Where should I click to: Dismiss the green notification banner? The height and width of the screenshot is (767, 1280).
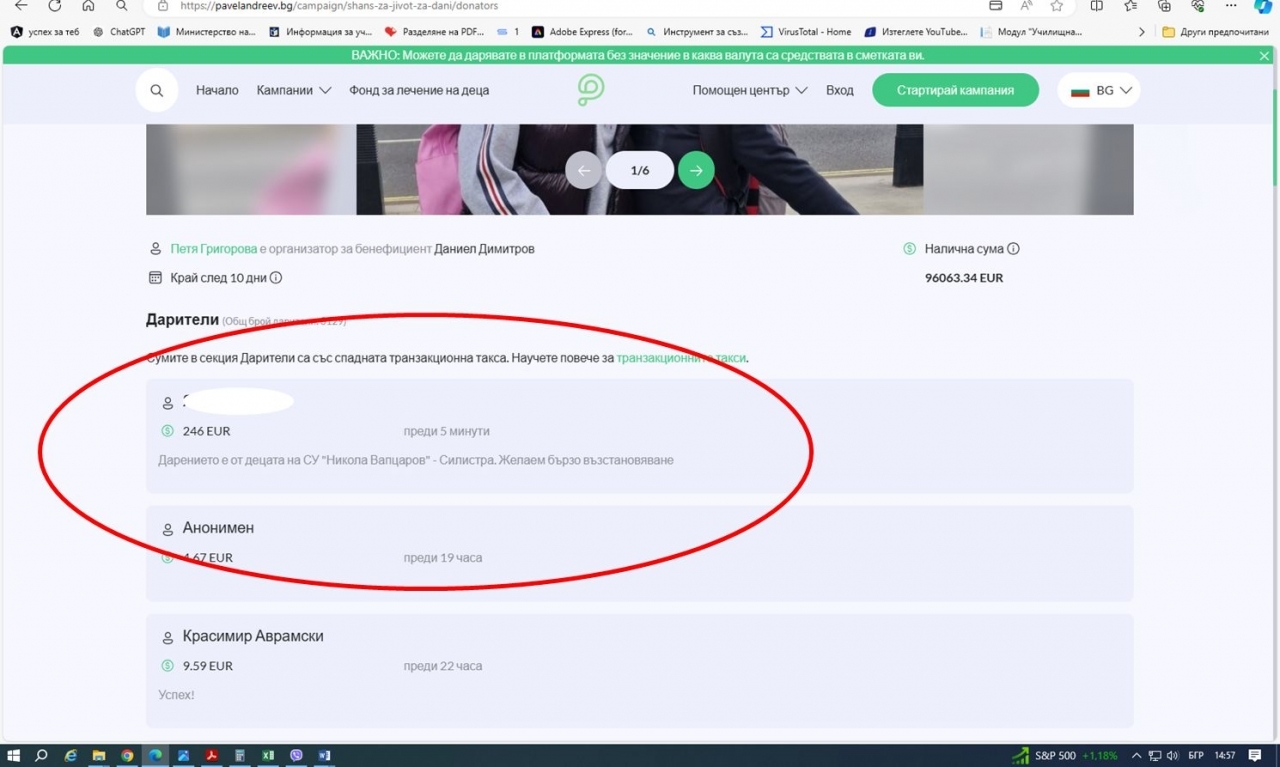(x=1264, y=56)
